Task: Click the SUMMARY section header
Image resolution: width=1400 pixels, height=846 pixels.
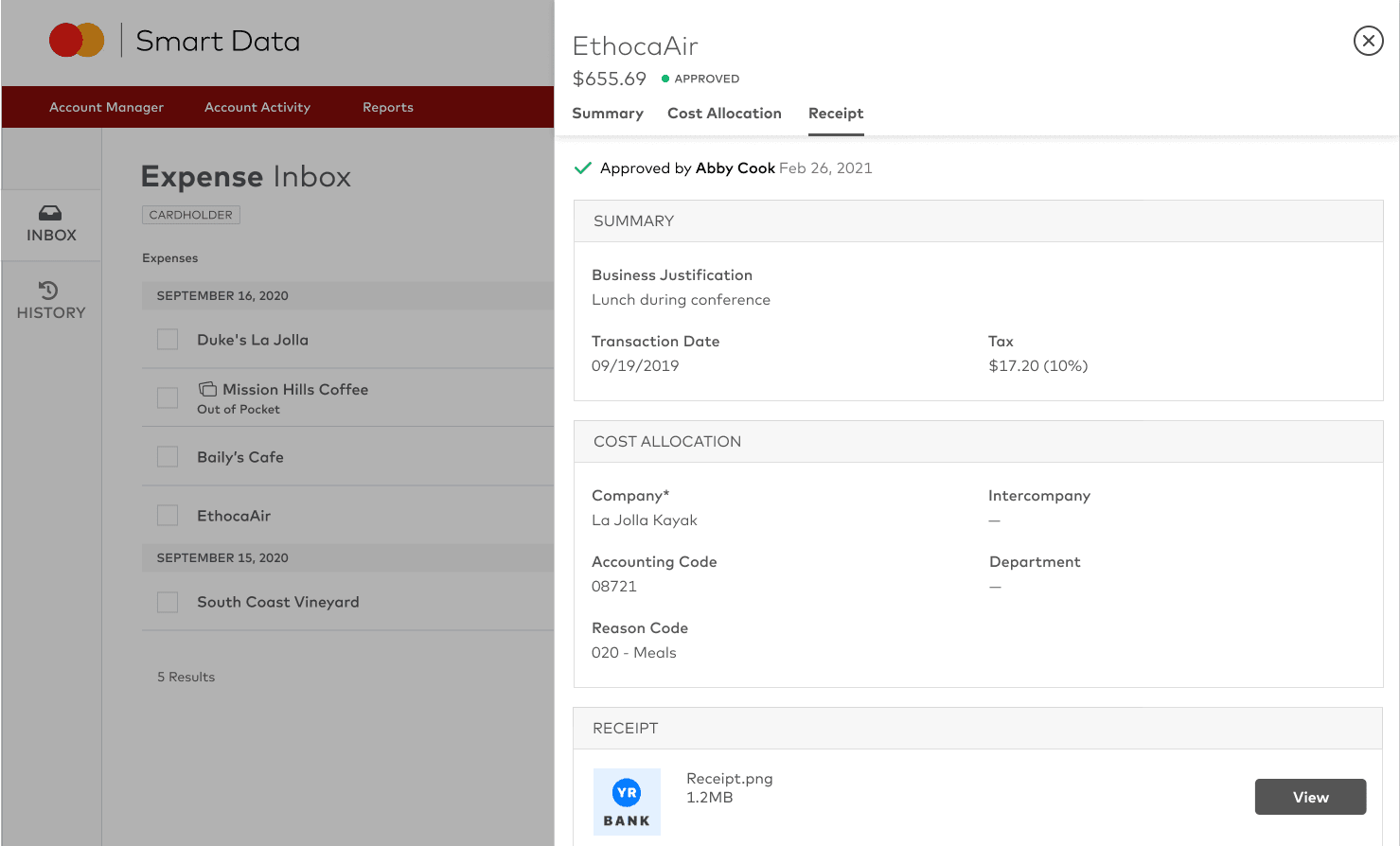Action: click(979, 221)
